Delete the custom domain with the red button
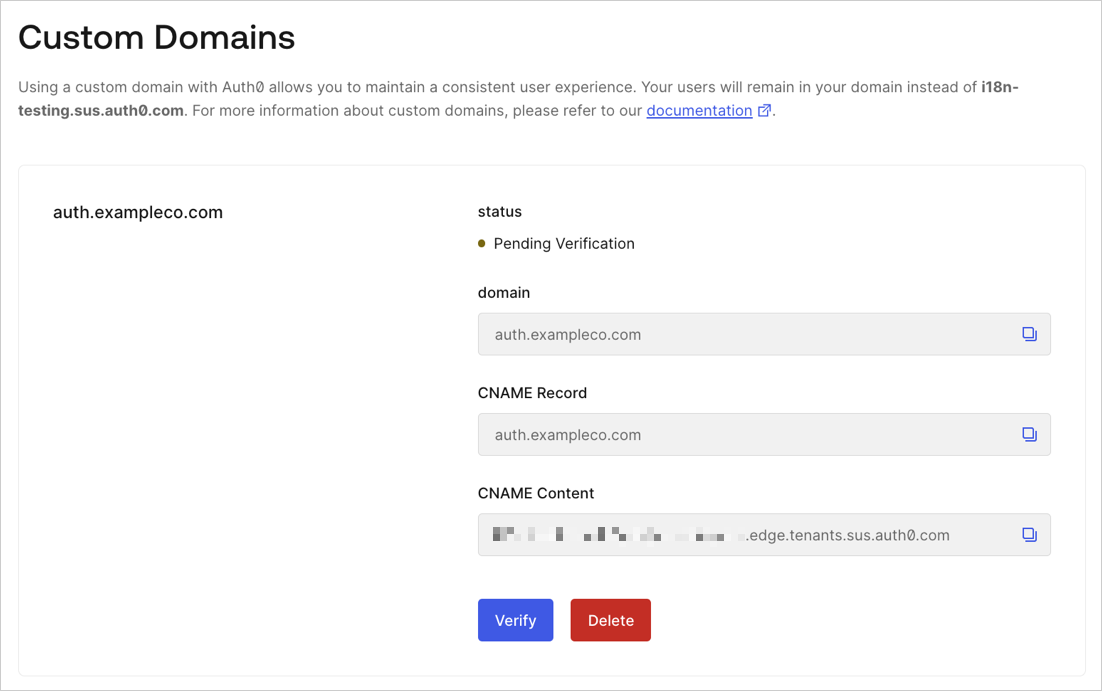 (x=610, y=620)
